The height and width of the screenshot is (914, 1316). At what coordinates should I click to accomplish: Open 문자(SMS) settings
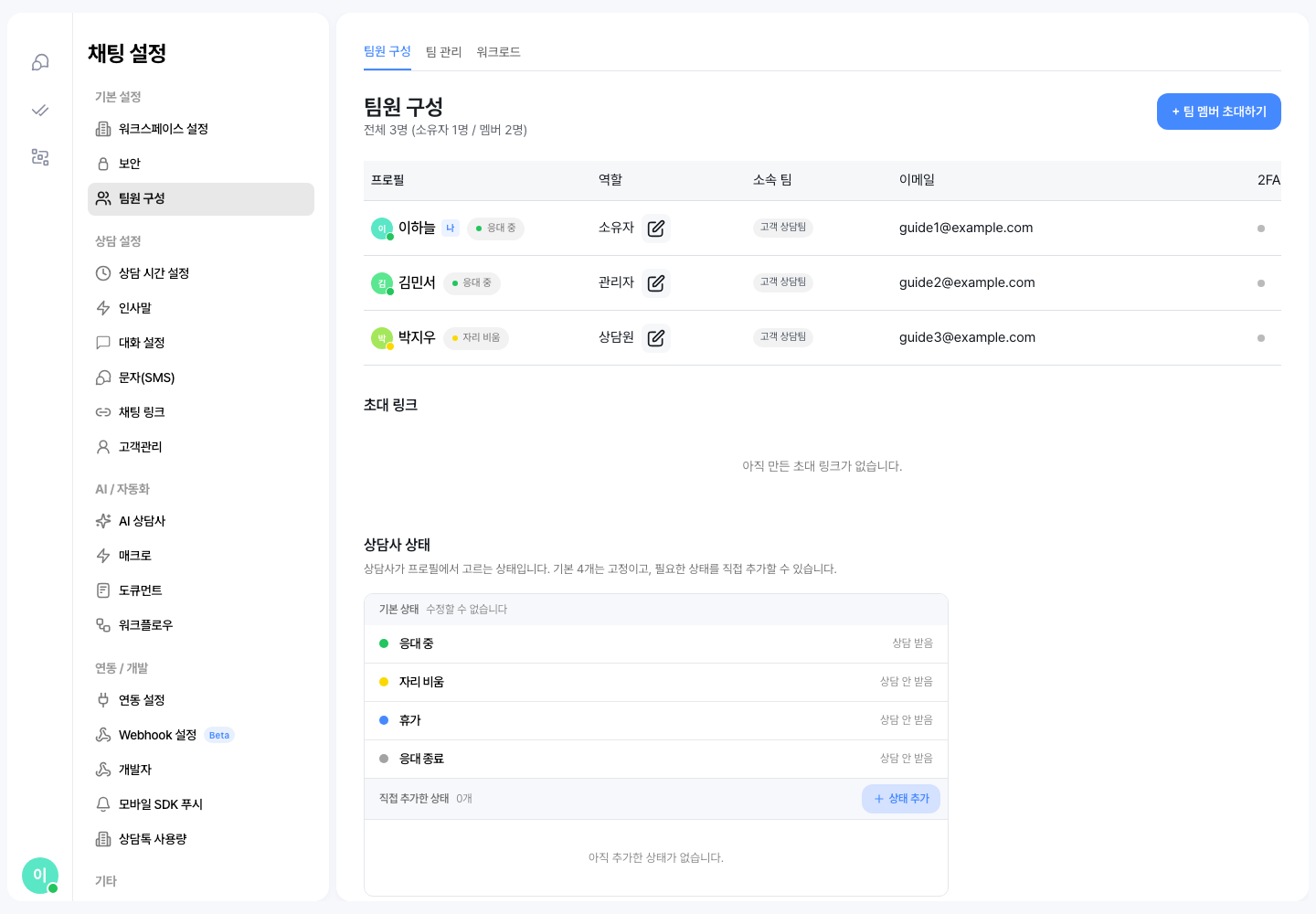[201, 377]
